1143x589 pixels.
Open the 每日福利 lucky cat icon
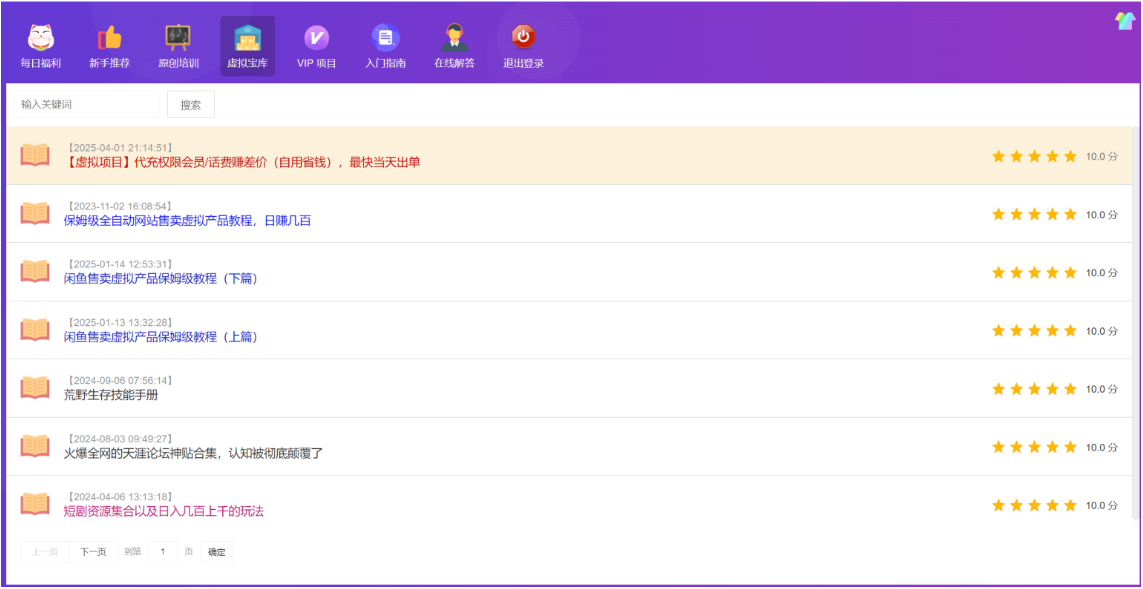tap(40, 39)
